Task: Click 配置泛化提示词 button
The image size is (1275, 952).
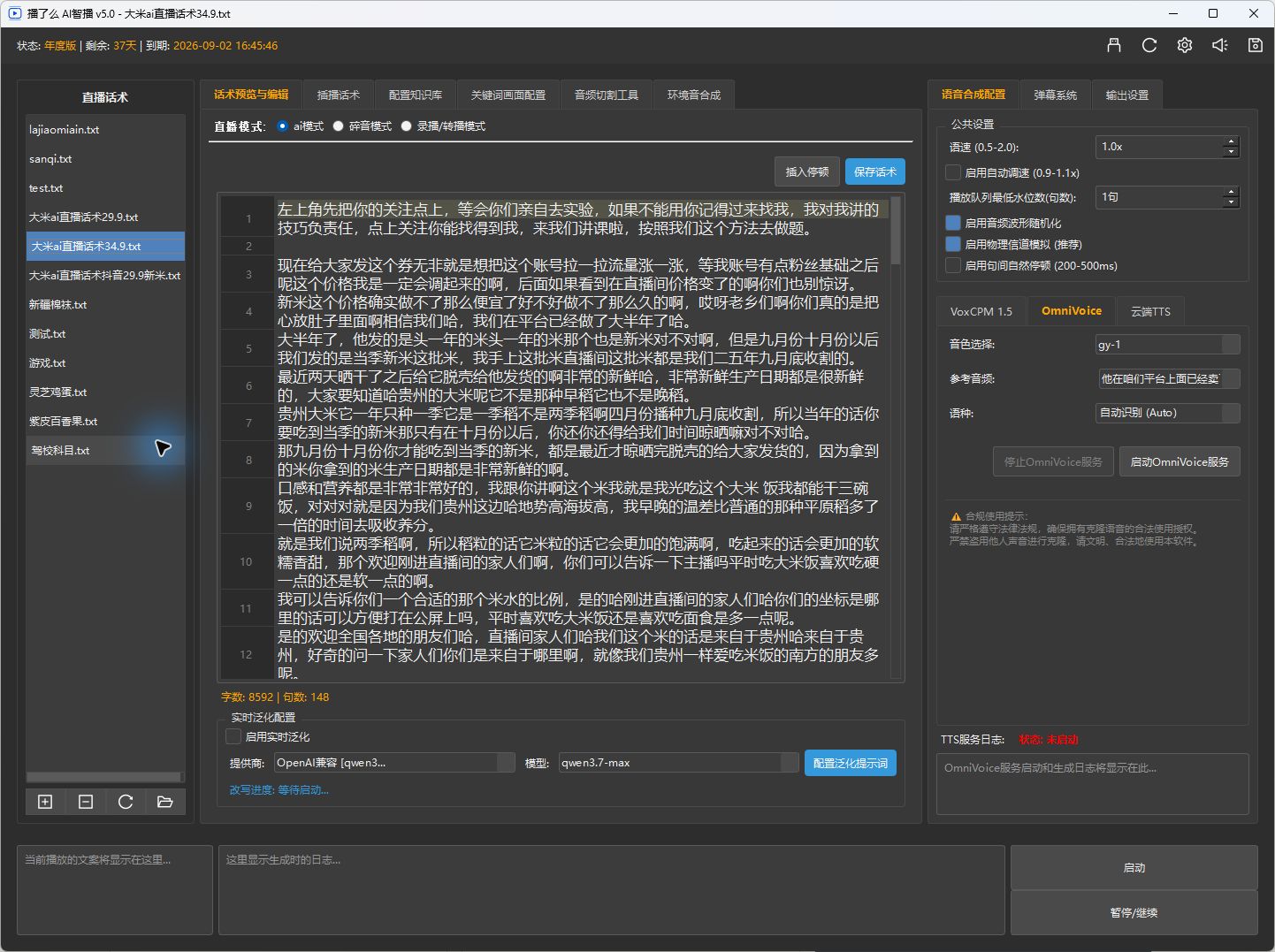Action: pyautogui.click(x=851, y=763)
